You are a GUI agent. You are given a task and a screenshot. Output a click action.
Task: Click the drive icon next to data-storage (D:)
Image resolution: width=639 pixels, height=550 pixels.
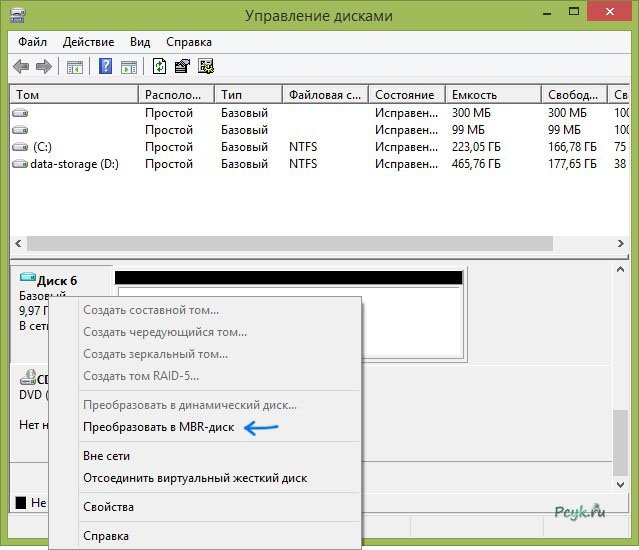tap(21, 163)
